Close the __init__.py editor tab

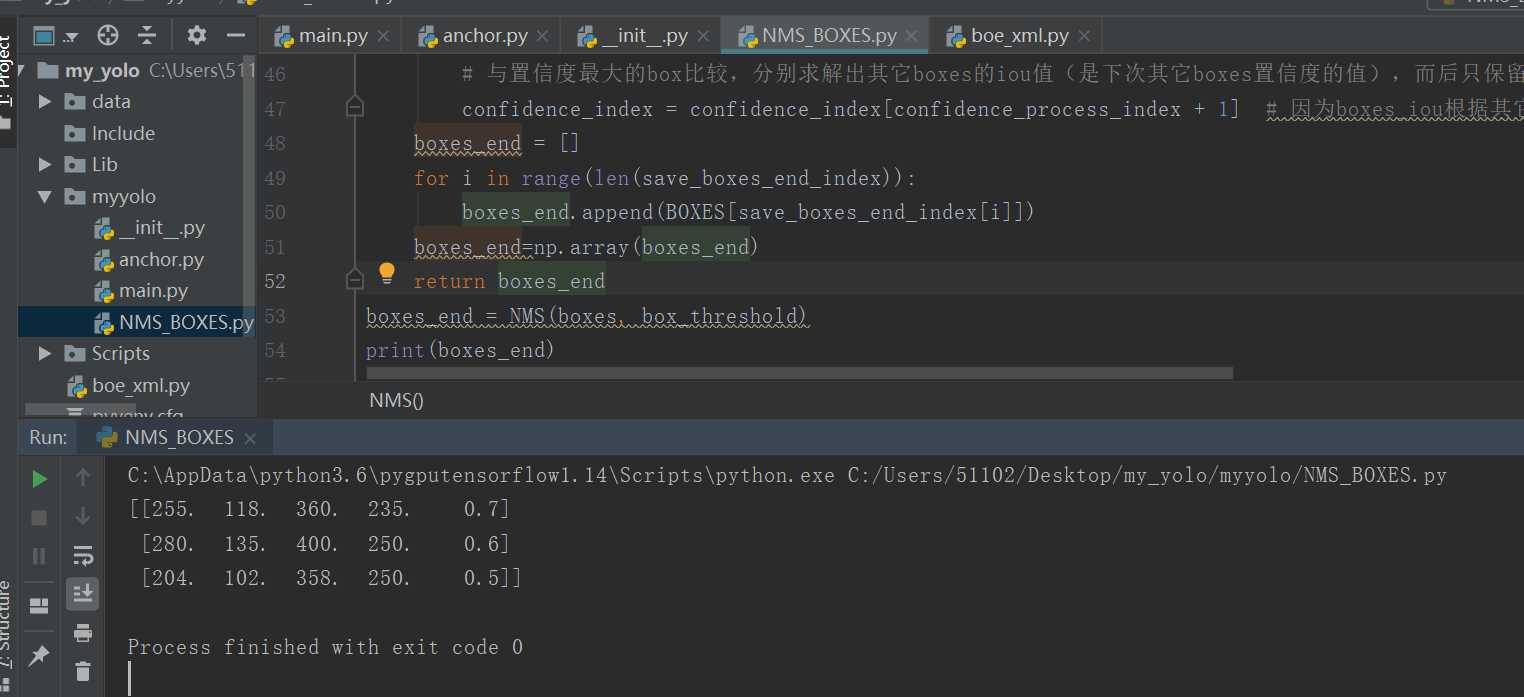pyautogui.click(x=704, y=38)
